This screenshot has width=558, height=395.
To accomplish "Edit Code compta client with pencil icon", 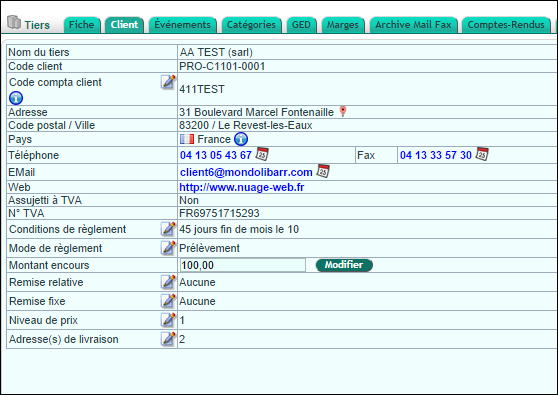I will pyautogui.click(x=168, y=82).
